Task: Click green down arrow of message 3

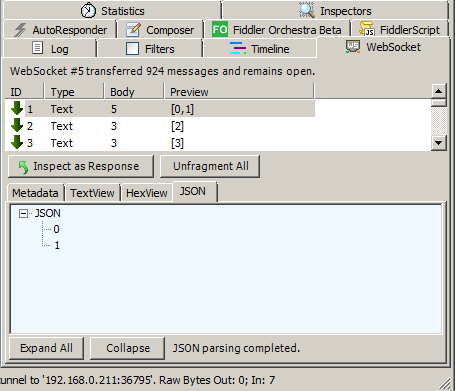Action: [x=17, y=142]
